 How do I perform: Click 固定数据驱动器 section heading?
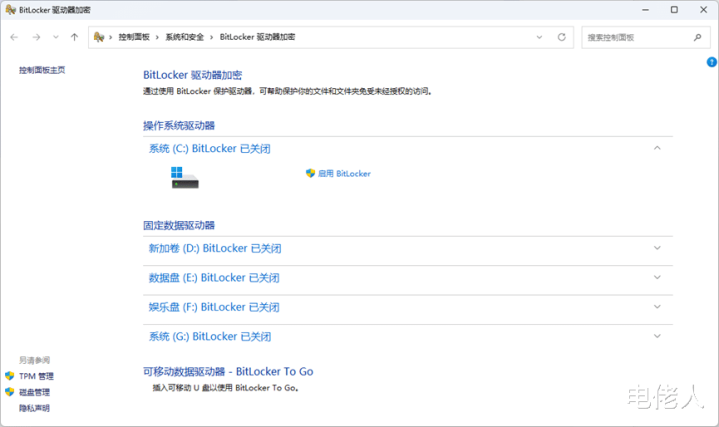[179, 226]
